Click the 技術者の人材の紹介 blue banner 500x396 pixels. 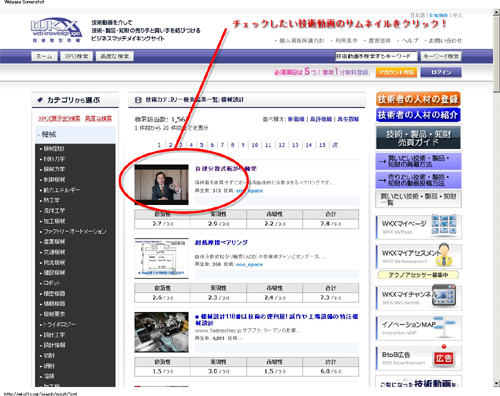click(x=418, y=115)
